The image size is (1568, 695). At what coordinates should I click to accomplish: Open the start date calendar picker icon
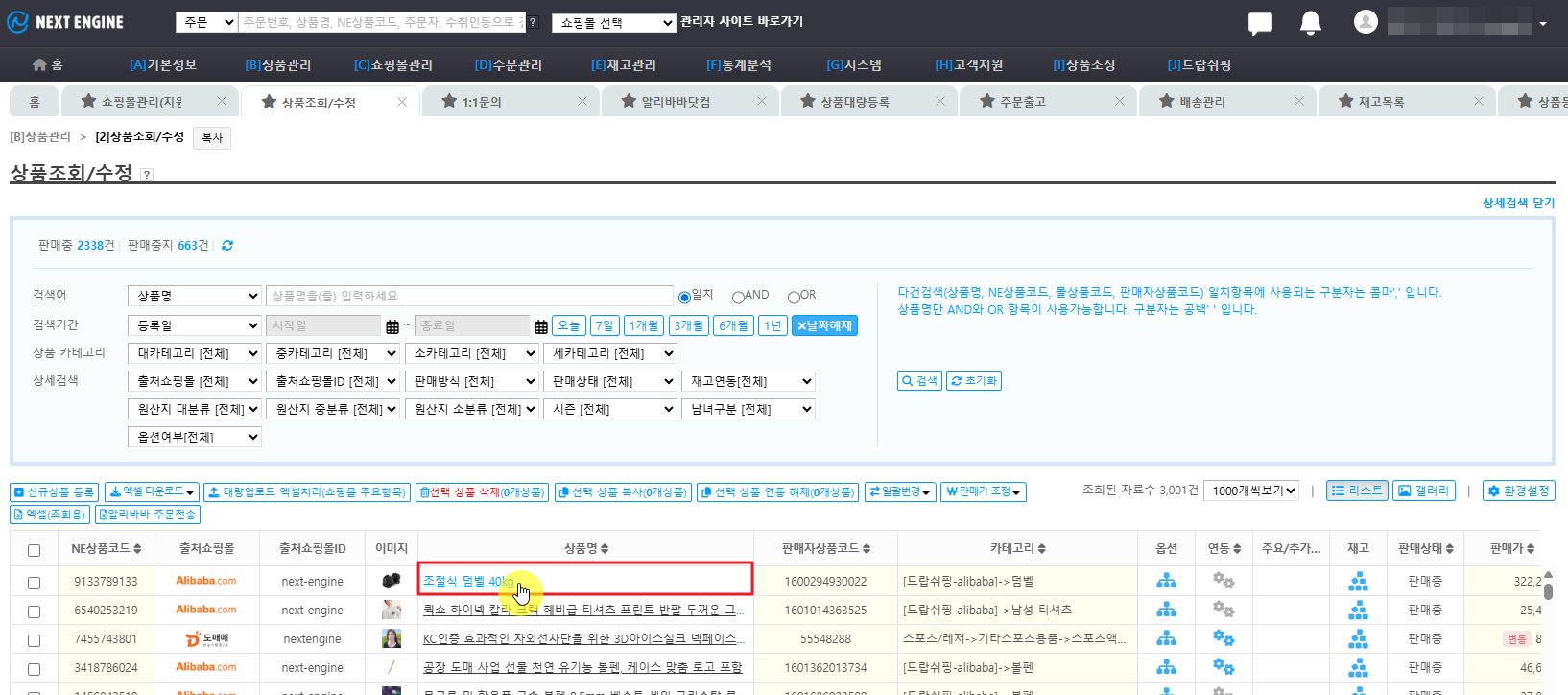pyautogui.click(x=392, y=326)
